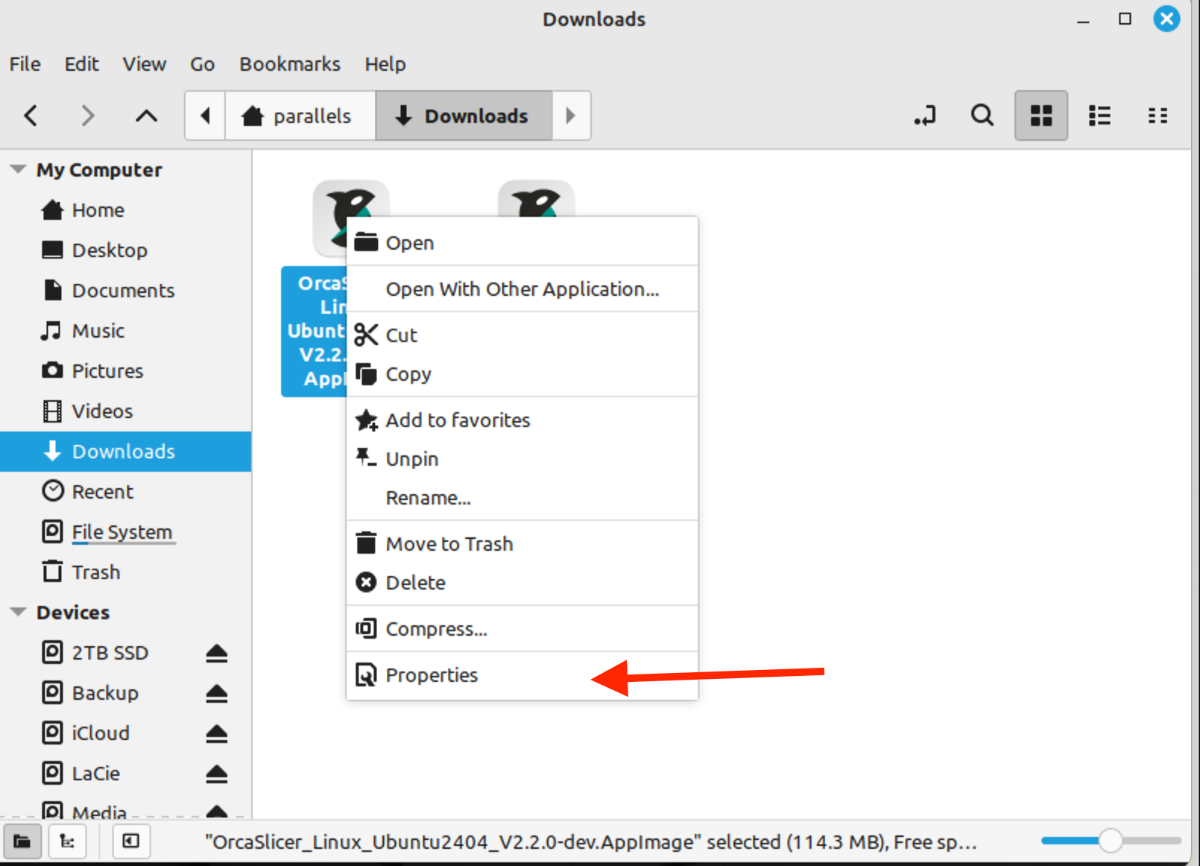This screenshot has height=866, width=1200.
Task: Eject the LaCie drive
Action: point(217,773)
